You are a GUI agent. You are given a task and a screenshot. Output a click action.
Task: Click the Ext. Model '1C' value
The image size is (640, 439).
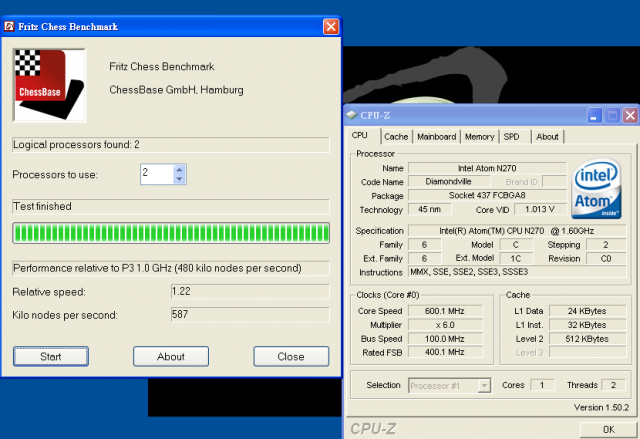click(516, 259)
